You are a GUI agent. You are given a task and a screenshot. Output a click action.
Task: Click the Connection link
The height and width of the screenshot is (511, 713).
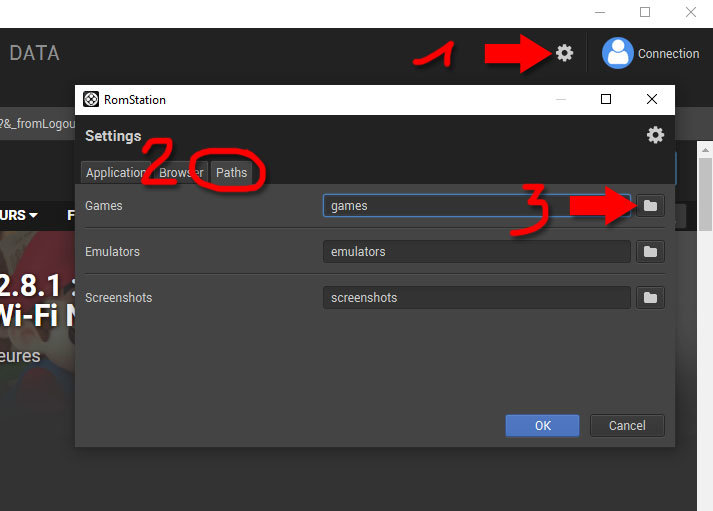pos(668,54)
